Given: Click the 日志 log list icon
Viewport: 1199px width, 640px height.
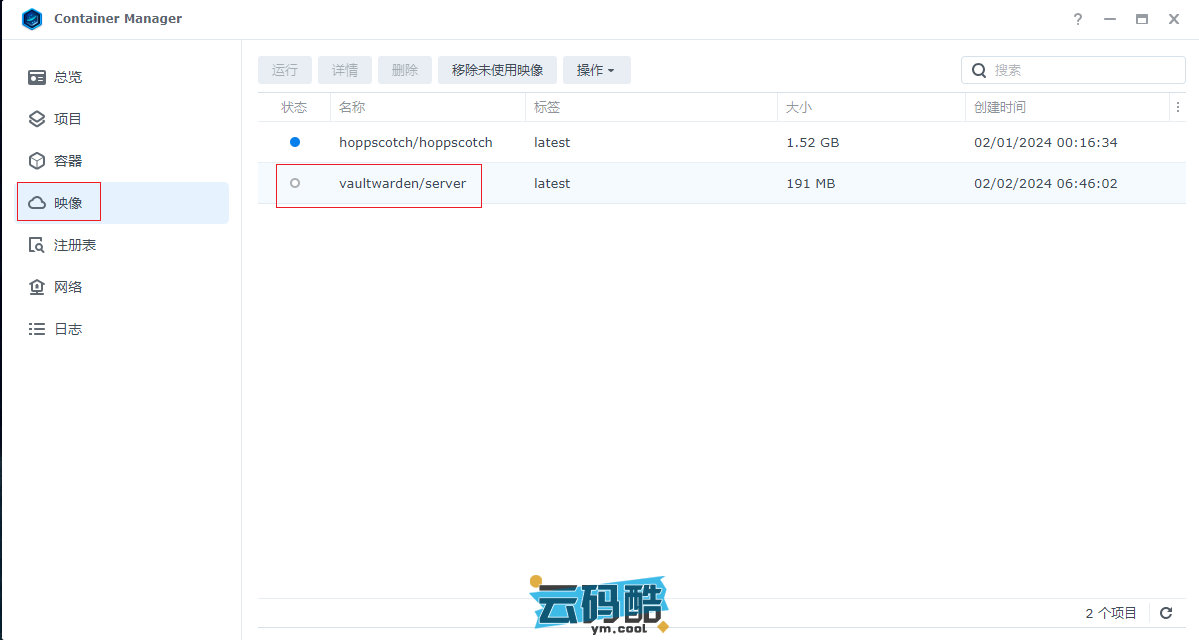Looking at the screenshot, I should point(37,329).
